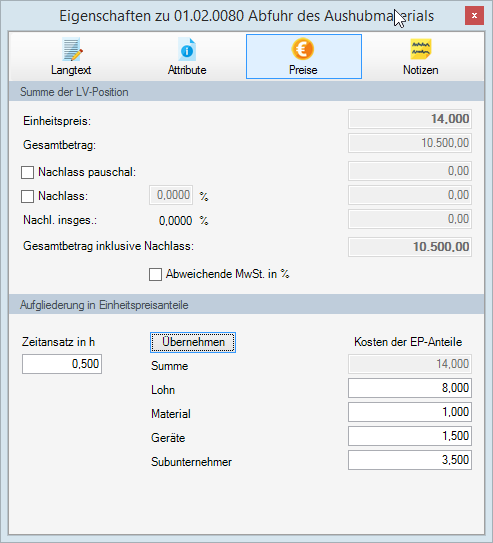The image size is (493, 543).
Task: Click the Geräte label
Action: pyautogui.click(x=168, y=438)
